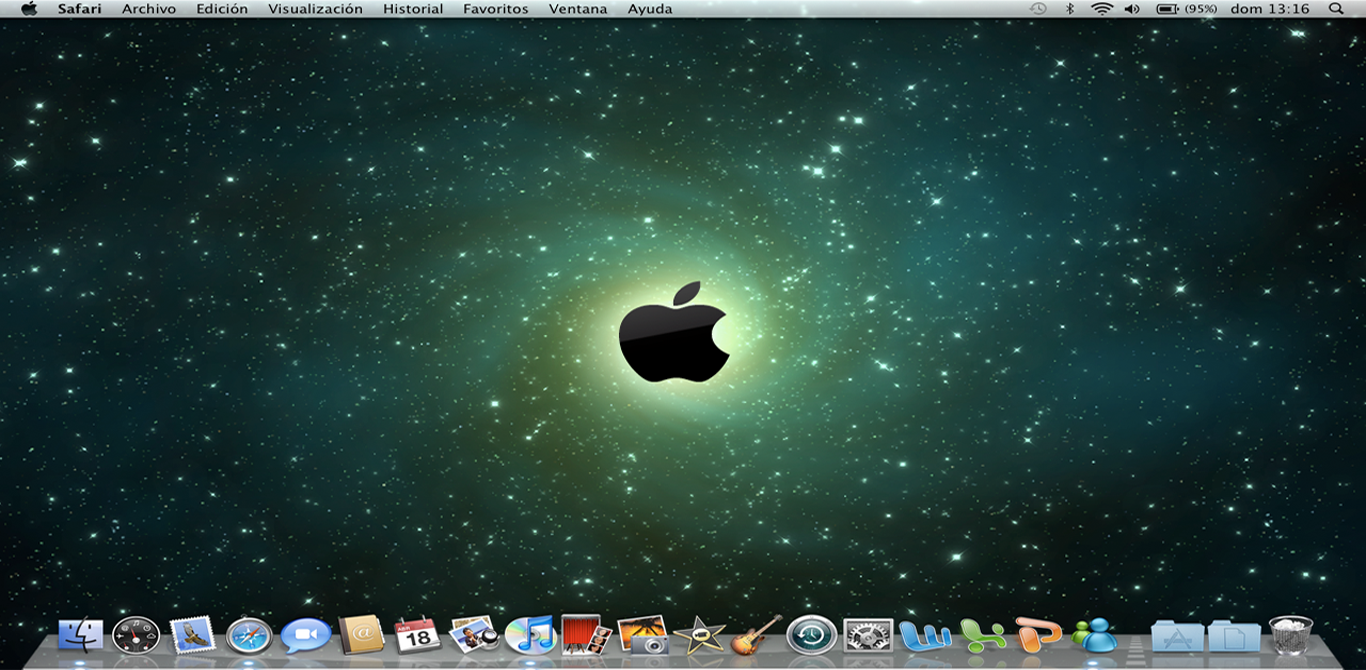
Task: Empty or open the Trash
Action: click(x=1291, y=635)
